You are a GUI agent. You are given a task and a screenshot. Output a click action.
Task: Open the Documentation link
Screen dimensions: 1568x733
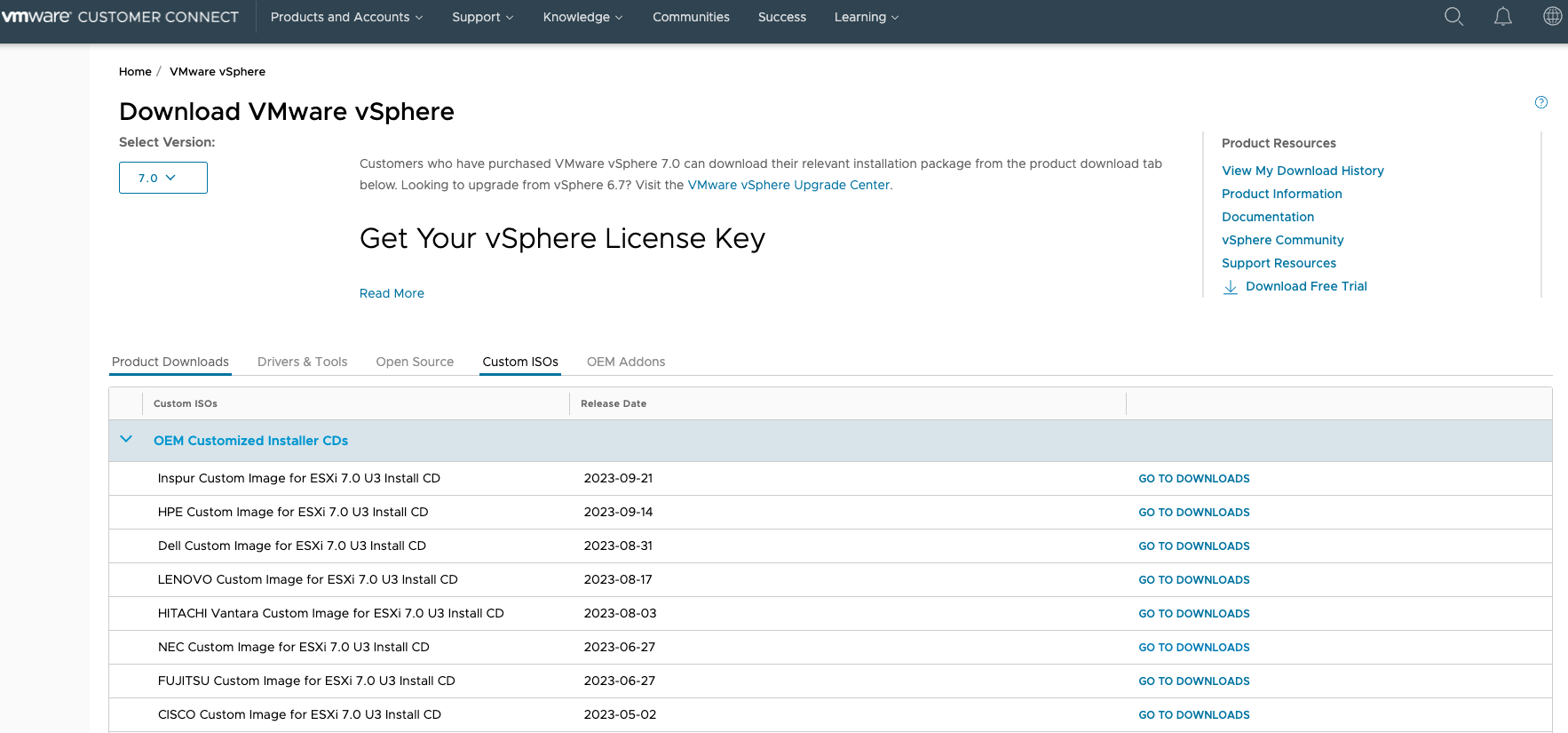(x=1268, y=217)
